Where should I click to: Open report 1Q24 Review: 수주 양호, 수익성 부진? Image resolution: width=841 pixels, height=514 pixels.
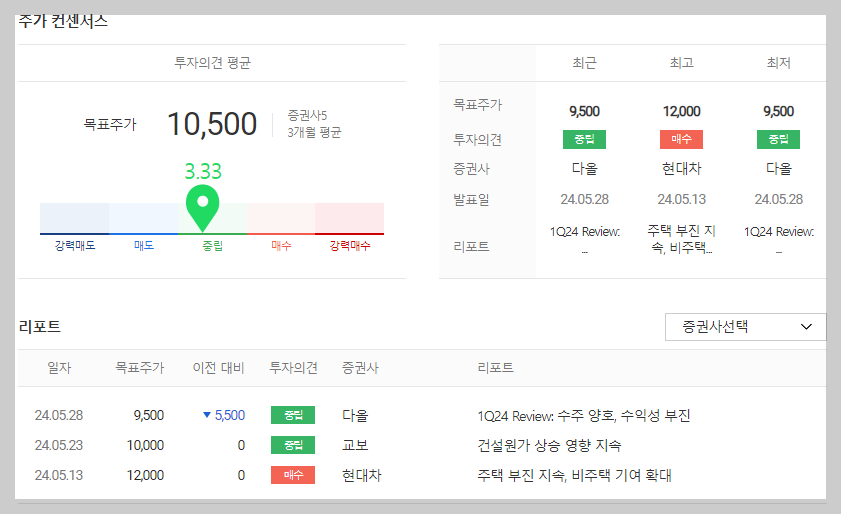pyautogui.click(x=584, y=416)
